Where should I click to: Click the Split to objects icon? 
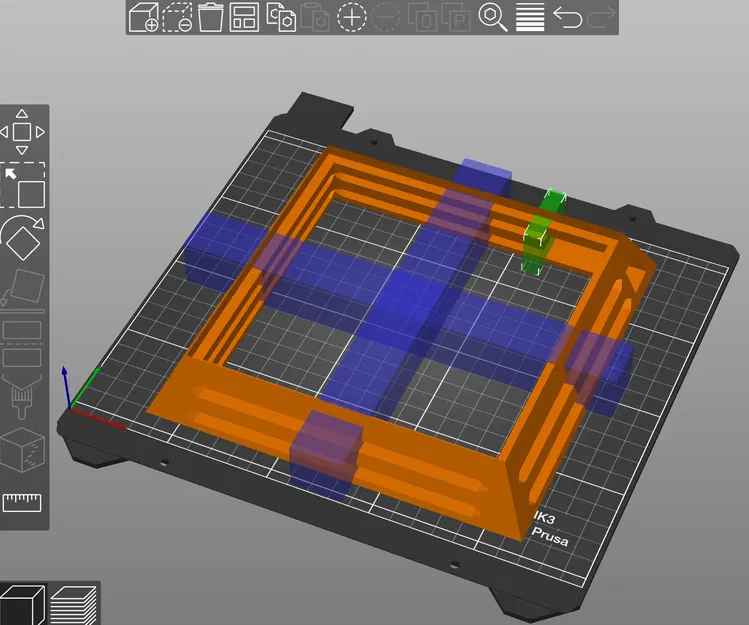(x=422, y=17)
